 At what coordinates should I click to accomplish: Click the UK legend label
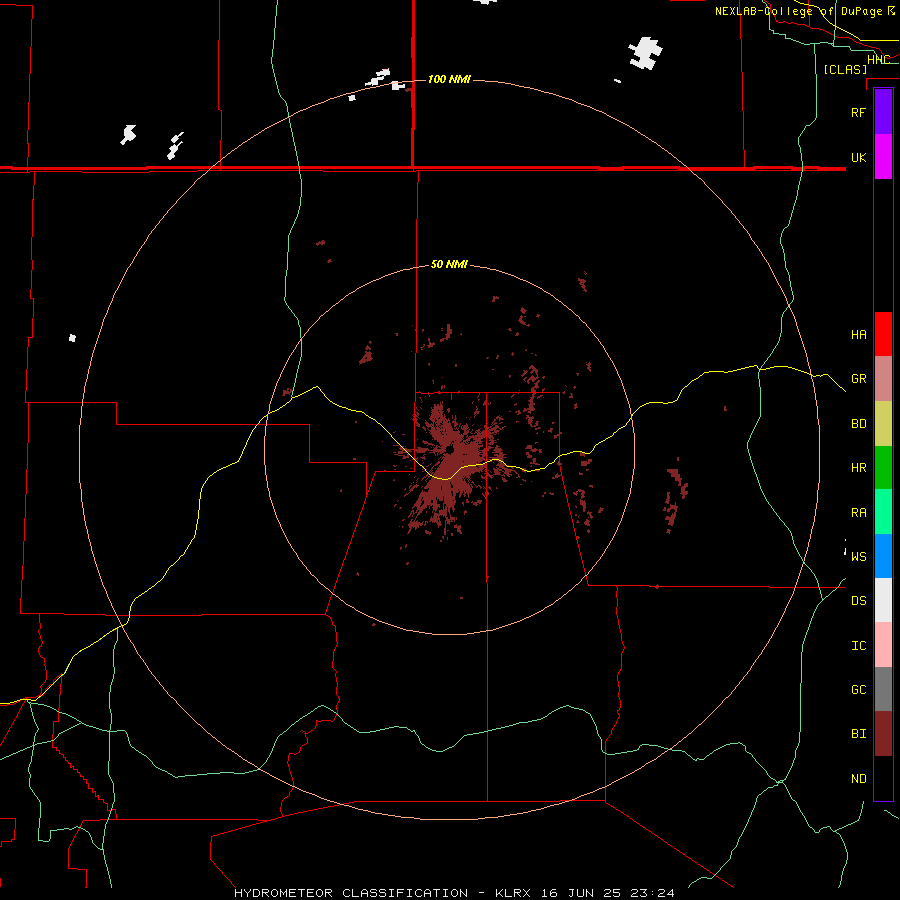858,157
